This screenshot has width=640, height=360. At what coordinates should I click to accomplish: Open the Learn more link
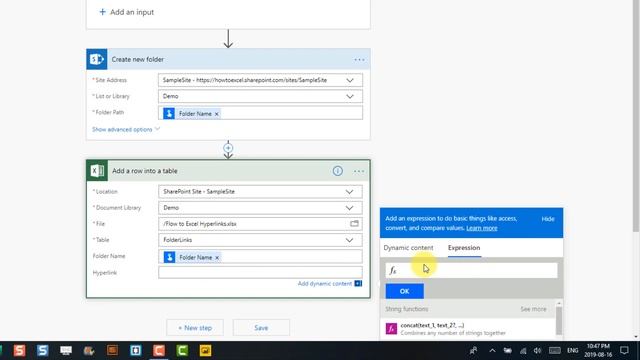point(482,228)
